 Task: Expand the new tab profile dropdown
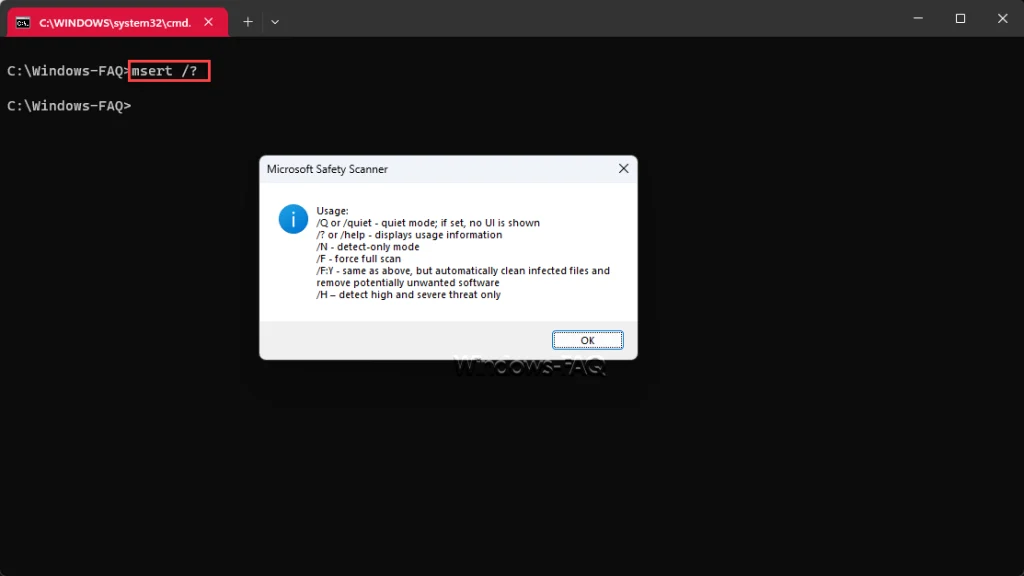275,22
